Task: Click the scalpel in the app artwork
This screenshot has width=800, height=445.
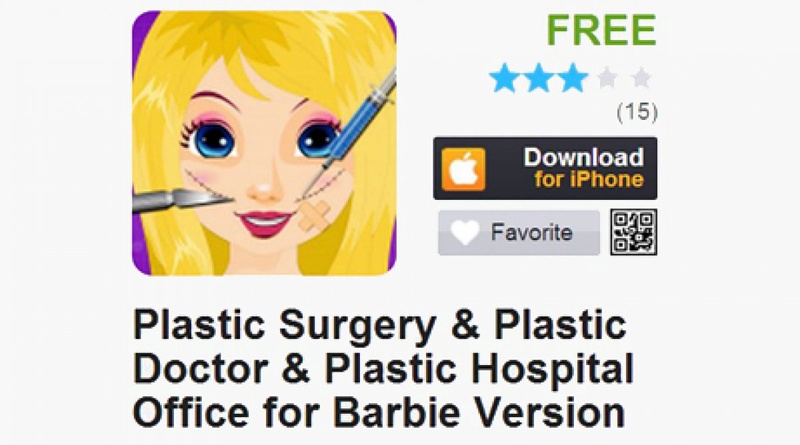Action: pyautogui.click(x=181, y=200)
